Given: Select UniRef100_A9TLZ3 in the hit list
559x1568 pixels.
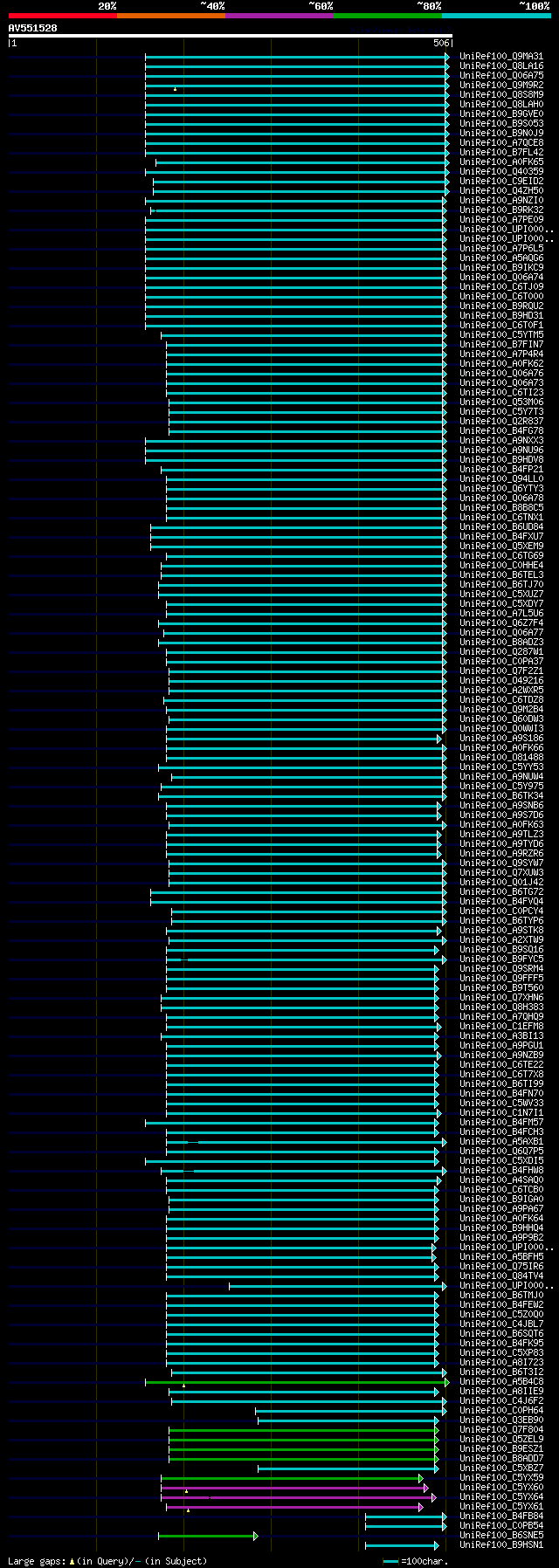Looking at the screenshot, I should [501, 835].
